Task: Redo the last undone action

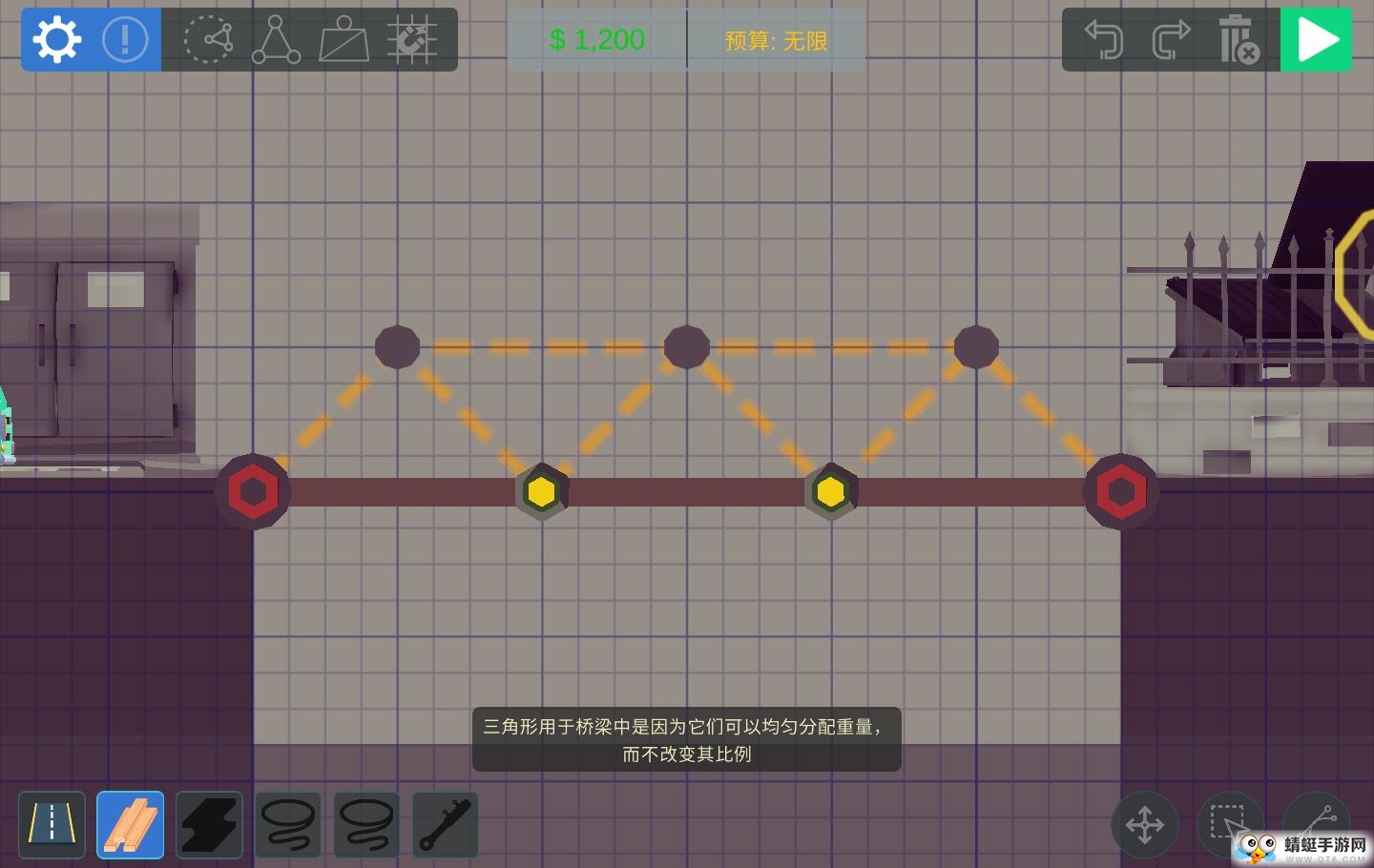Action: point(1171,40)
